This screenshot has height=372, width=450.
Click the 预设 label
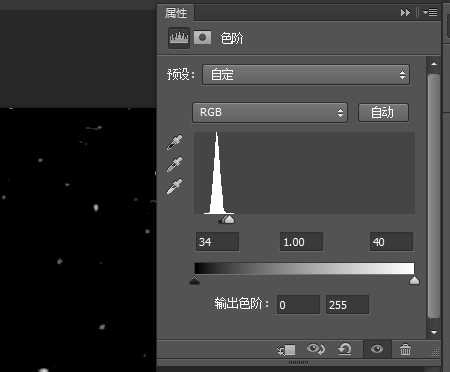pyautogui.click(x=181, y=74)
